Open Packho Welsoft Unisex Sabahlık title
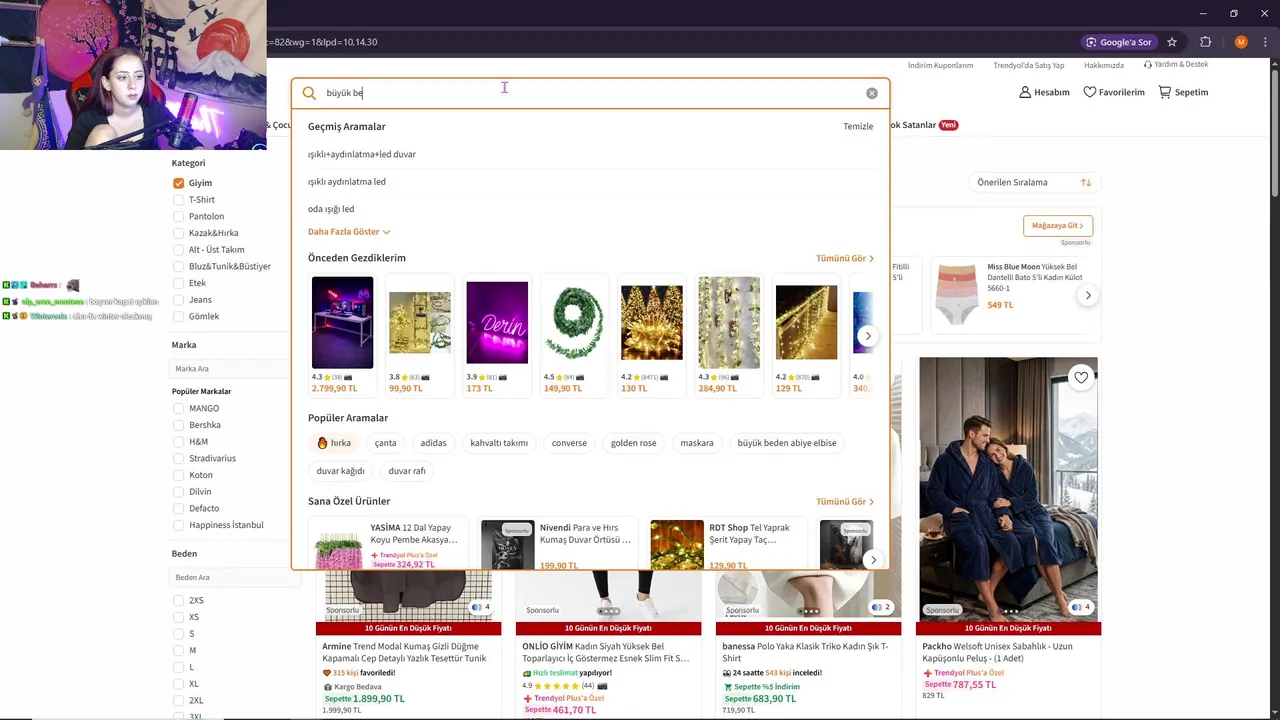Image resolution: width=1280 pixels, height=720 pixels. pos(997,652)
